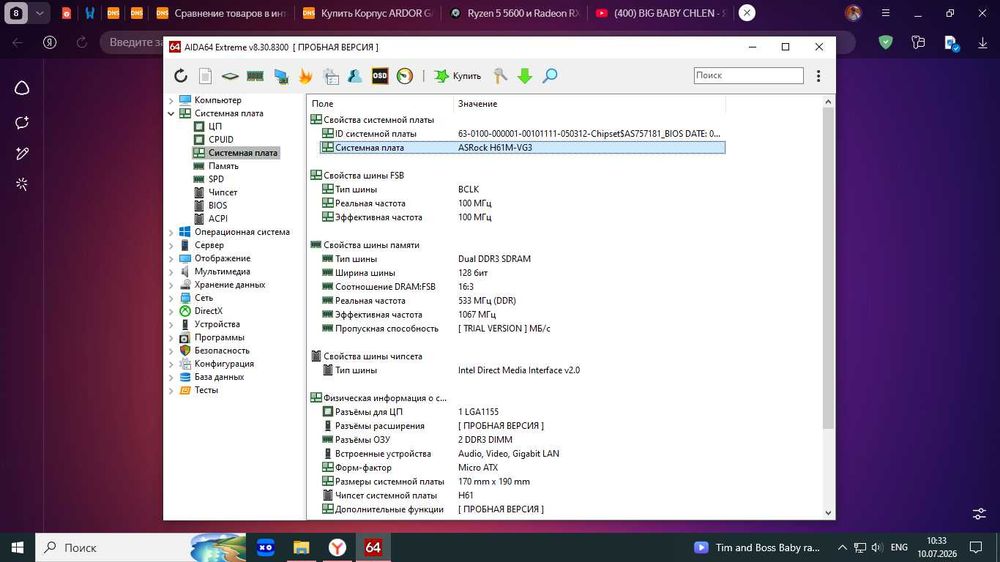This screenshot has width=1000, height=562.
Task: Open preferences wrench icon in toolbar
Action: tap(500, 76)
